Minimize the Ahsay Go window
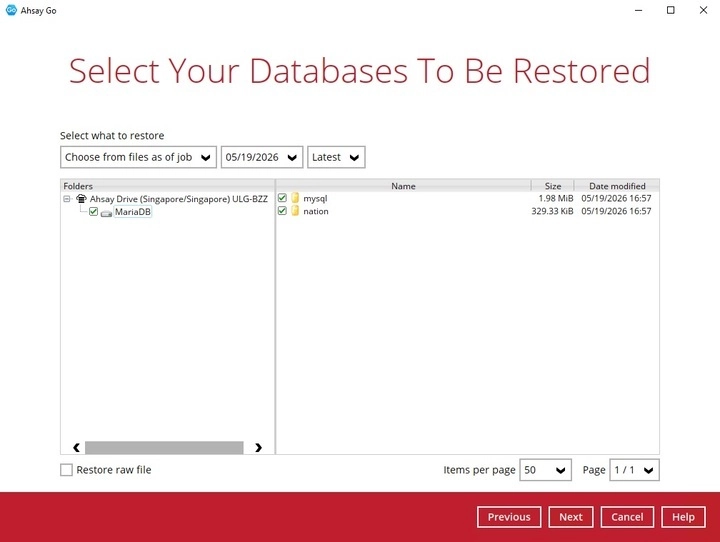The image size is (720, 542). click(x=639, y=10)
